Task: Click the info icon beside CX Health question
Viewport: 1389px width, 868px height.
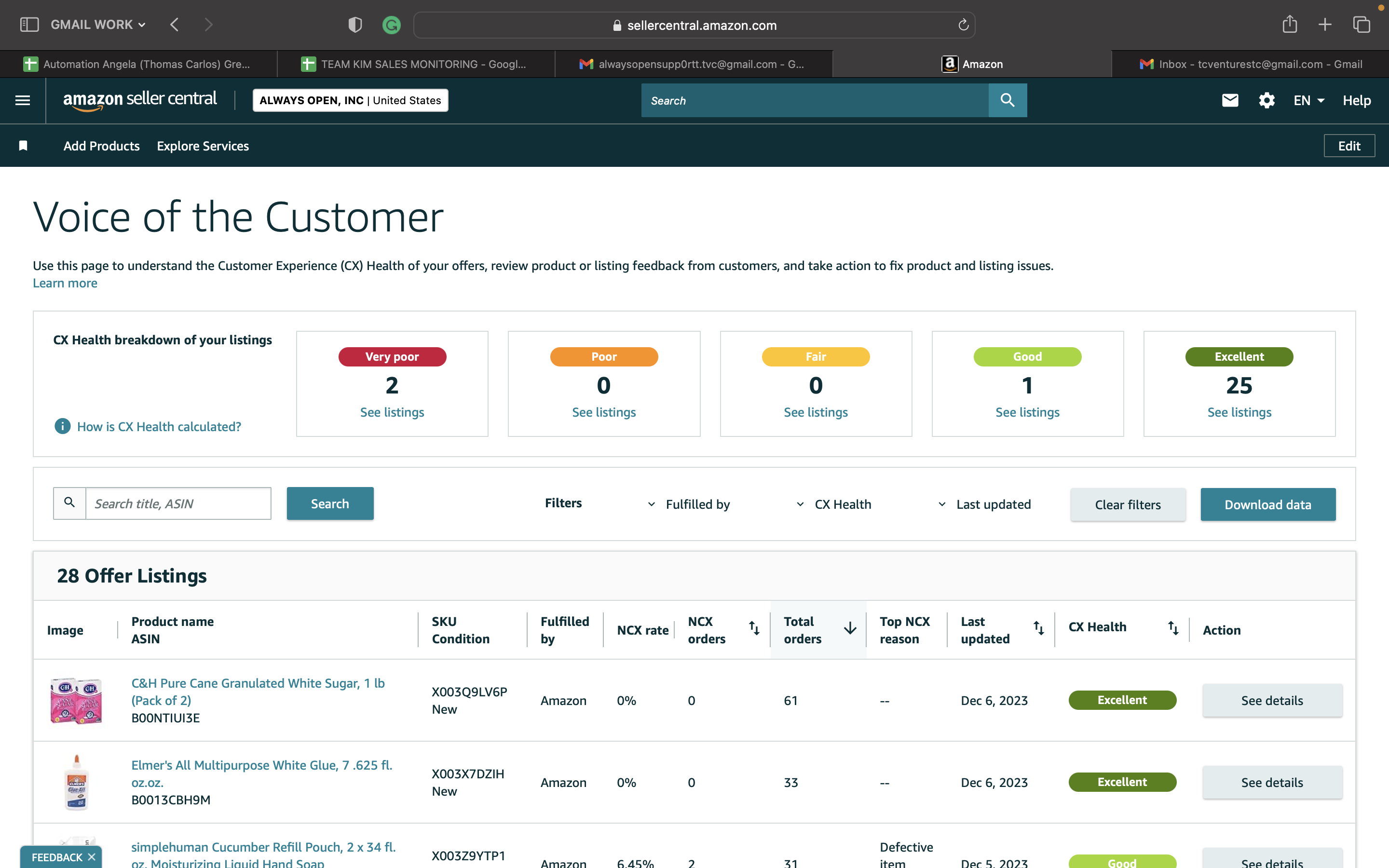Action: pyautogui.click(x=62, y=426)
